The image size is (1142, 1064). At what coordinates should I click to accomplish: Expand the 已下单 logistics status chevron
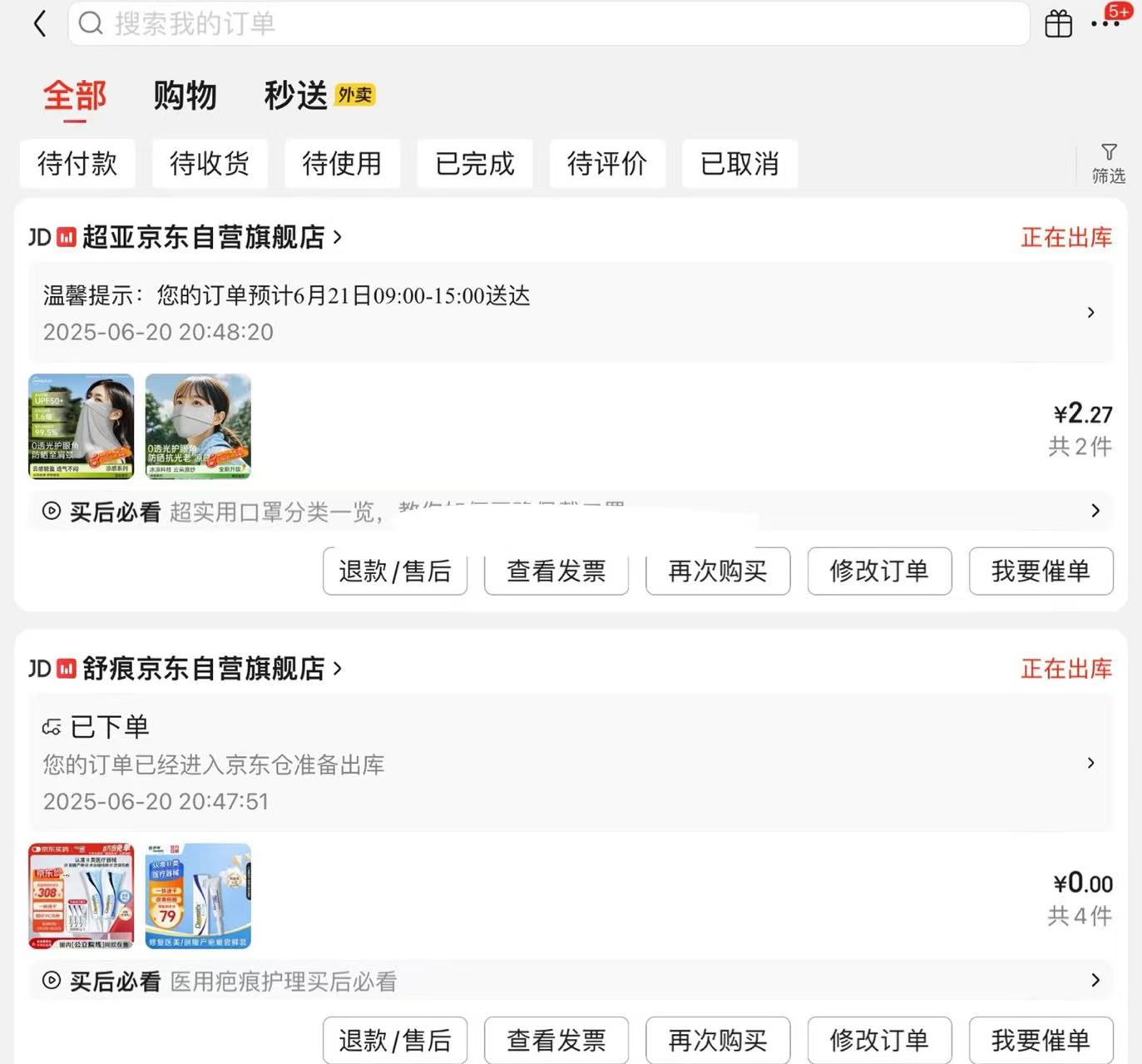pos(1091,763)
